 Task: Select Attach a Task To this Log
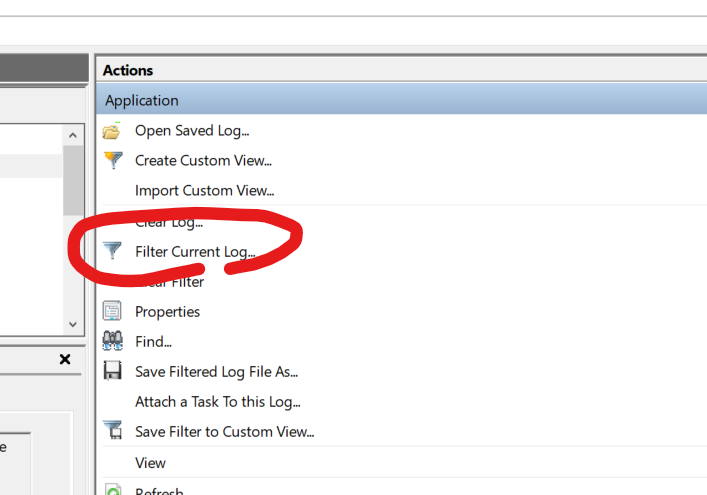click(218, 402)
